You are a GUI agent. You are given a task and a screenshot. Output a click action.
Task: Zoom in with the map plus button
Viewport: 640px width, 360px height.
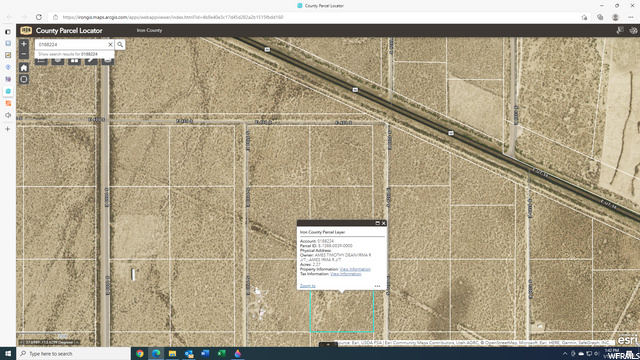tap(24, 44)
